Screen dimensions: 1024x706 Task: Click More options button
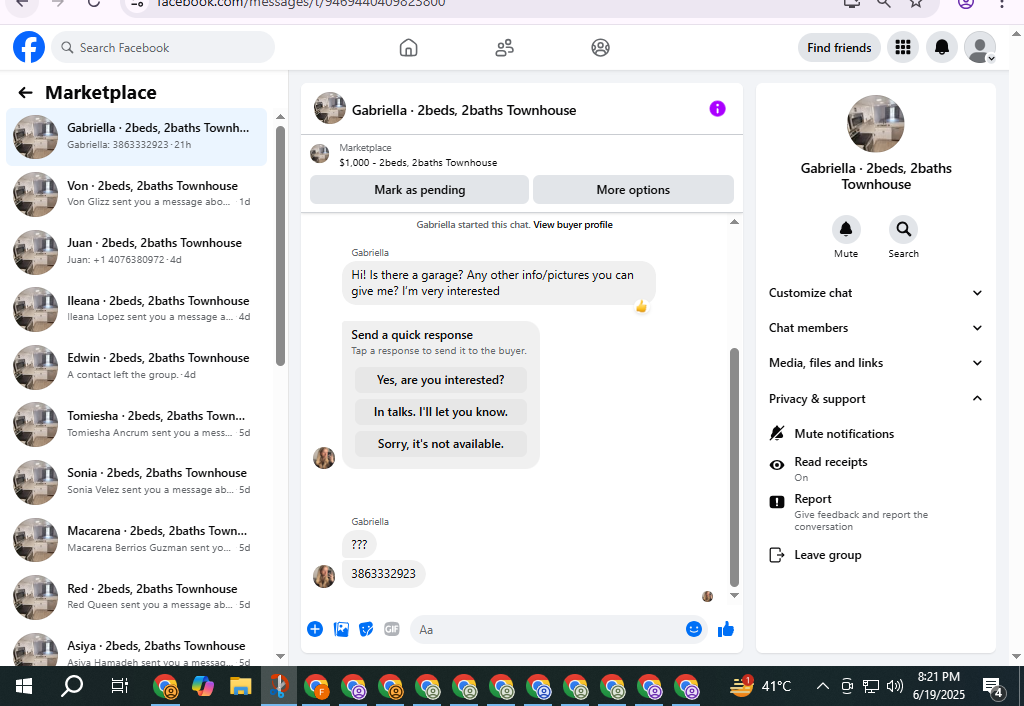pos(633,189)
